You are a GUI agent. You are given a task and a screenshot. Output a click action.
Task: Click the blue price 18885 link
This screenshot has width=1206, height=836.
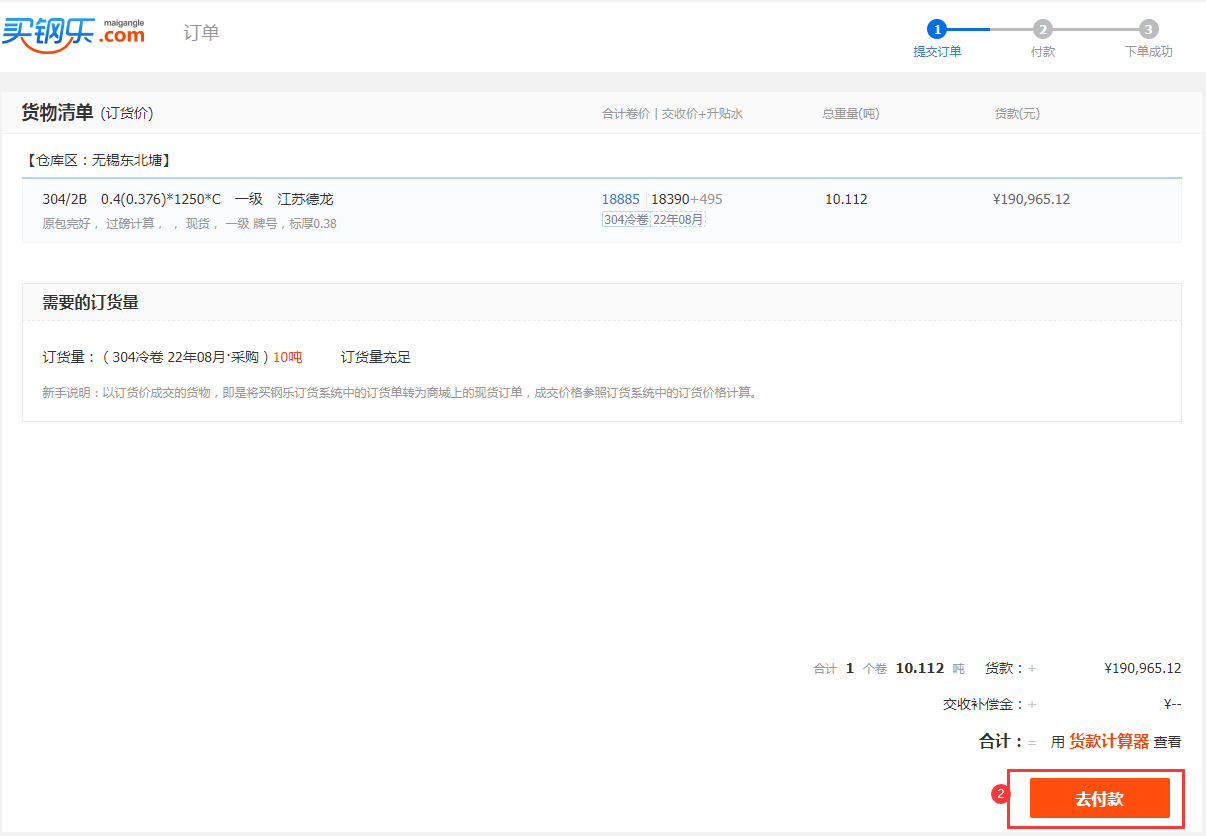coord(621,199)
